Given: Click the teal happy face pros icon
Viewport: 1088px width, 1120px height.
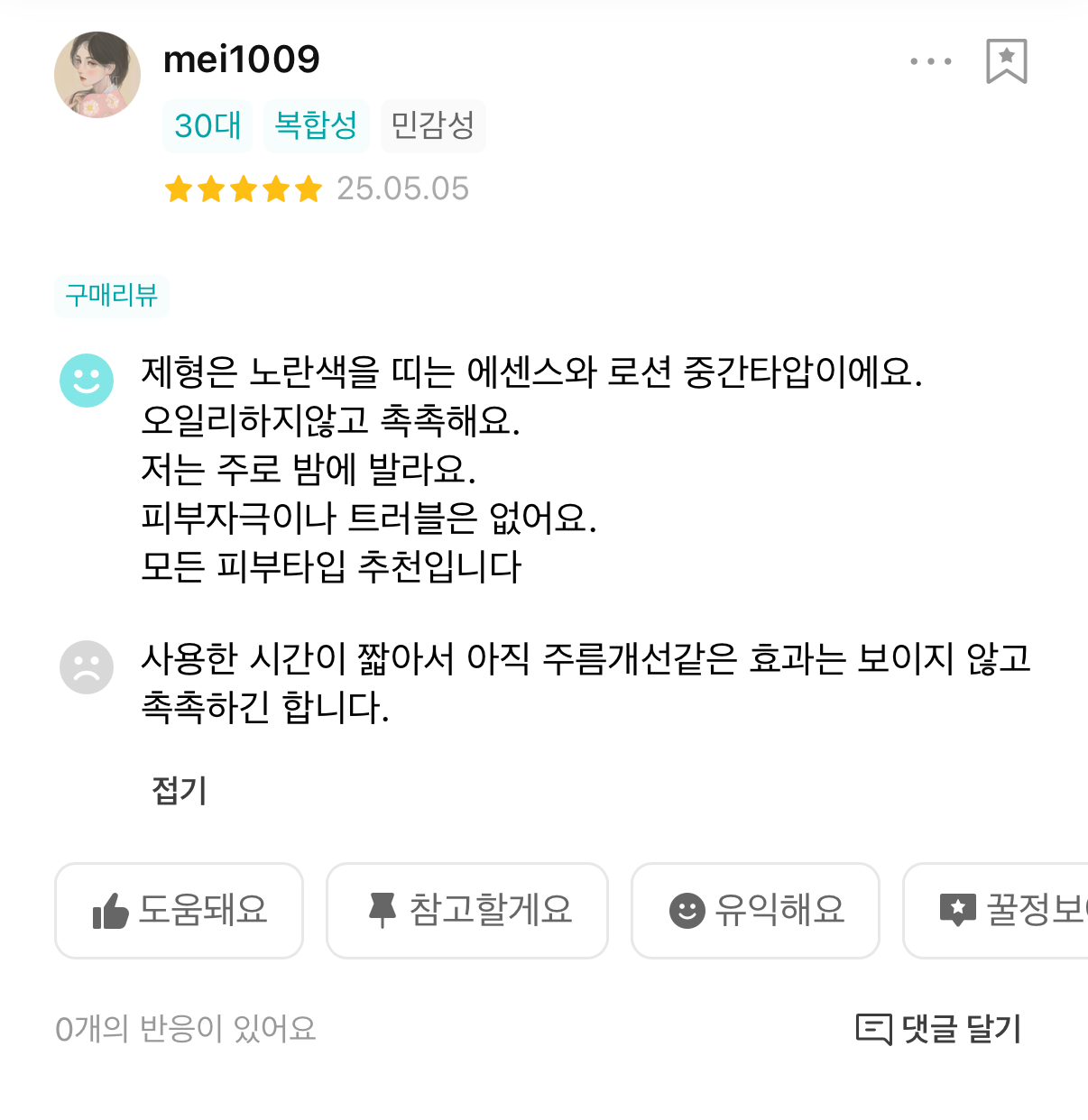Looking at the screenshot, I should (x=87, y=380).
